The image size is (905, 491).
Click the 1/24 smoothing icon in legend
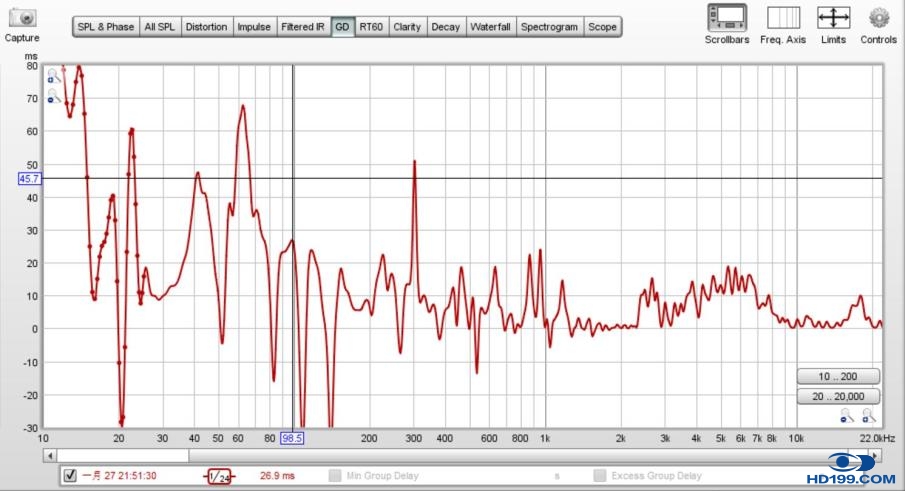click(219, 477)
